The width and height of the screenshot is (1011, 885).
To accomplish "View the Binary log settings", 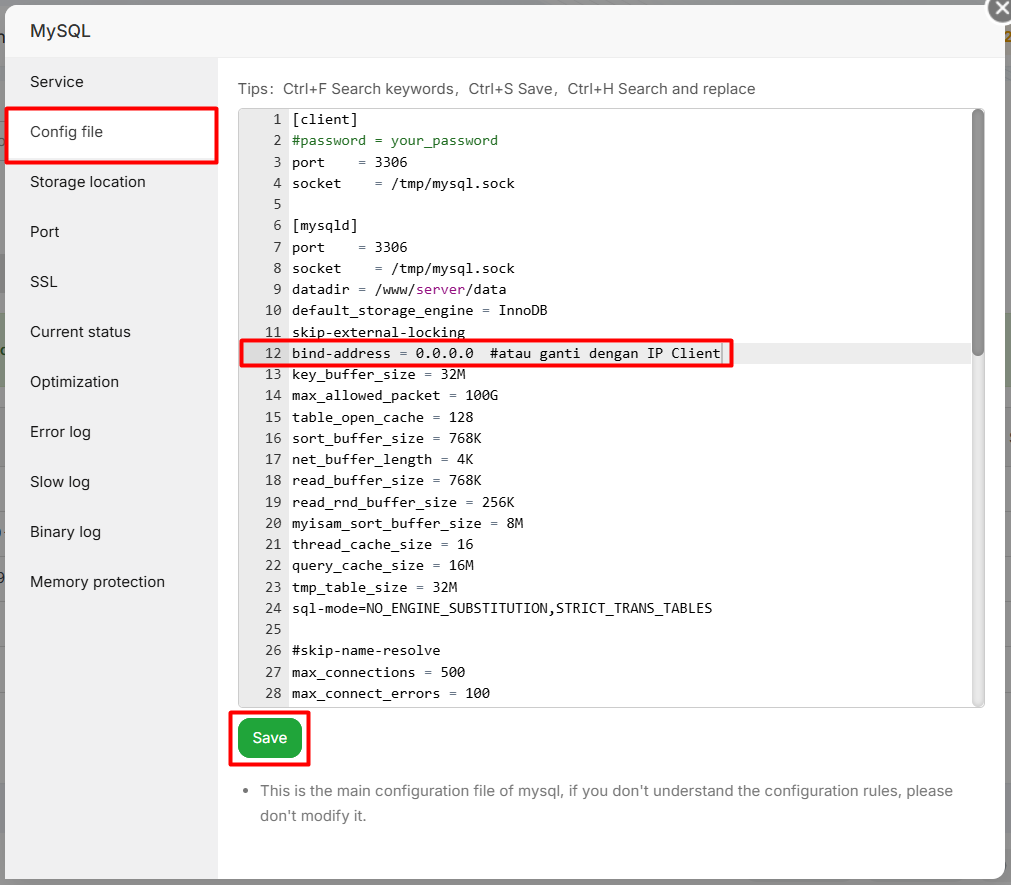I will tap(65, 531).
